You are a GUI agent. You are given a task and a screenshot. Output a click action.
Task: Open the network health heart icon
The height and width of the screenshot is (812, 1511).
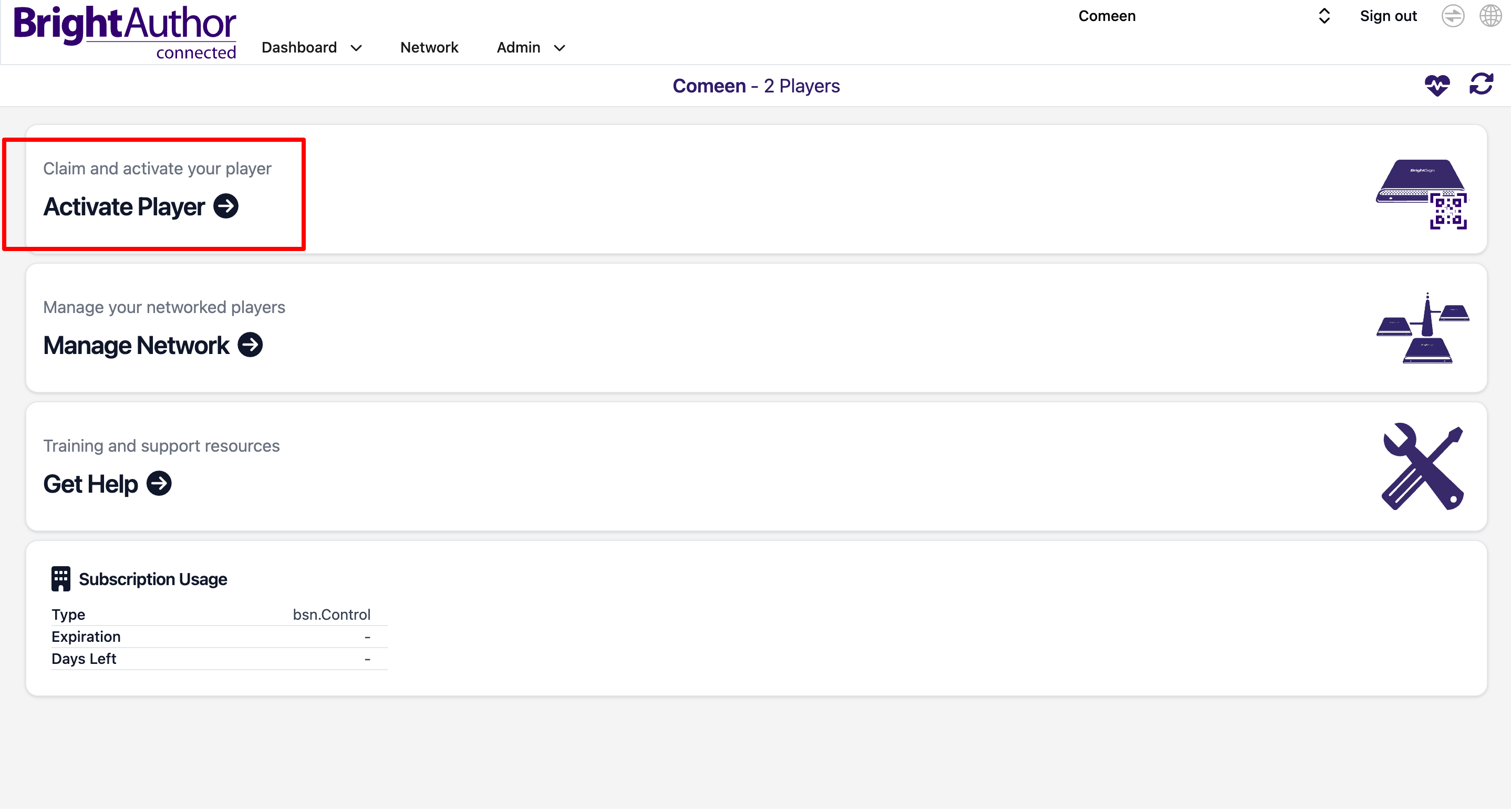click(1436, 86)
